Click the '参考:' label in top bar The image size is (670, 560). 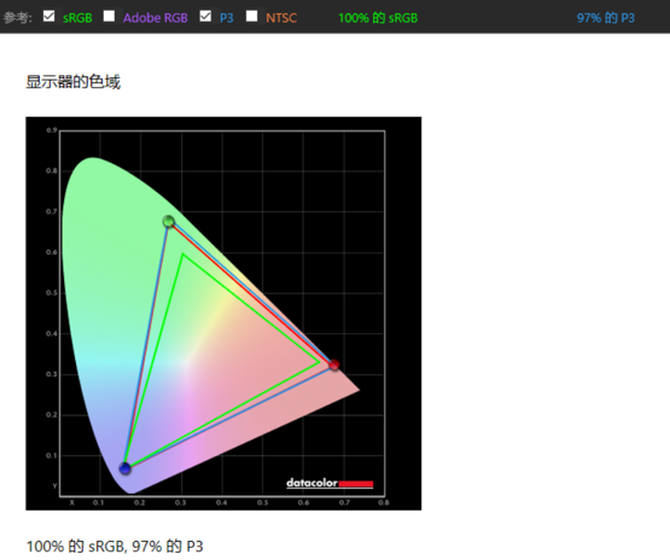[x=18, y=18]
